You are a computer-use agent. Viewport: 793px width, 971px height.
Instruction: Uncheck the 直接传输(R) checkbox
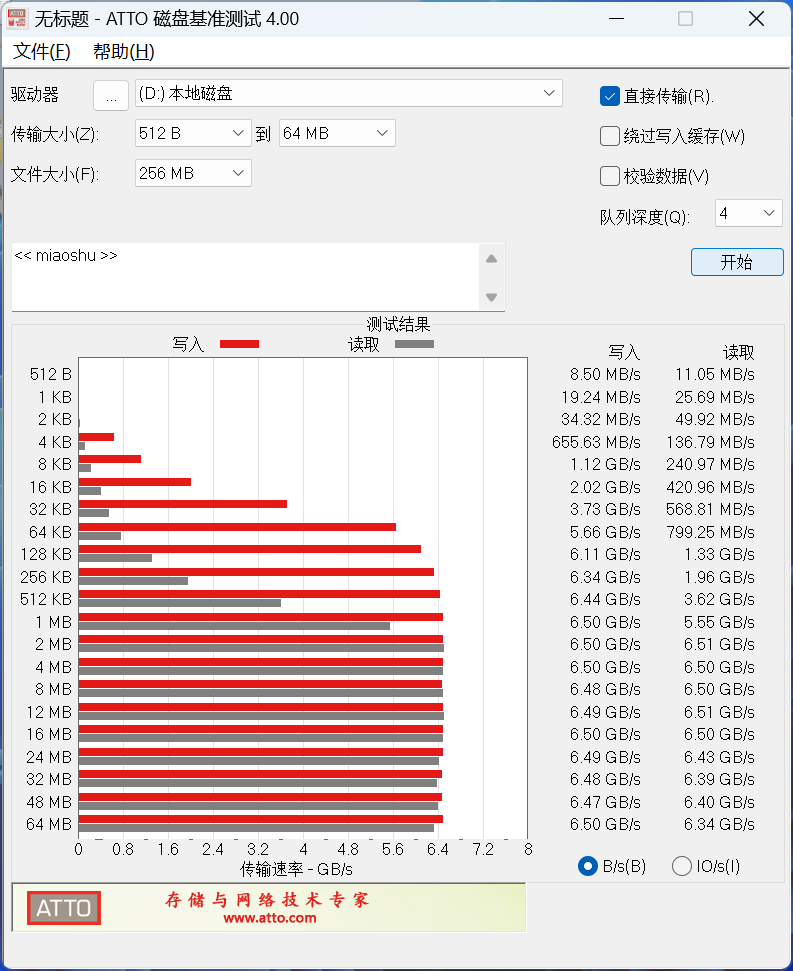[610, 96]
